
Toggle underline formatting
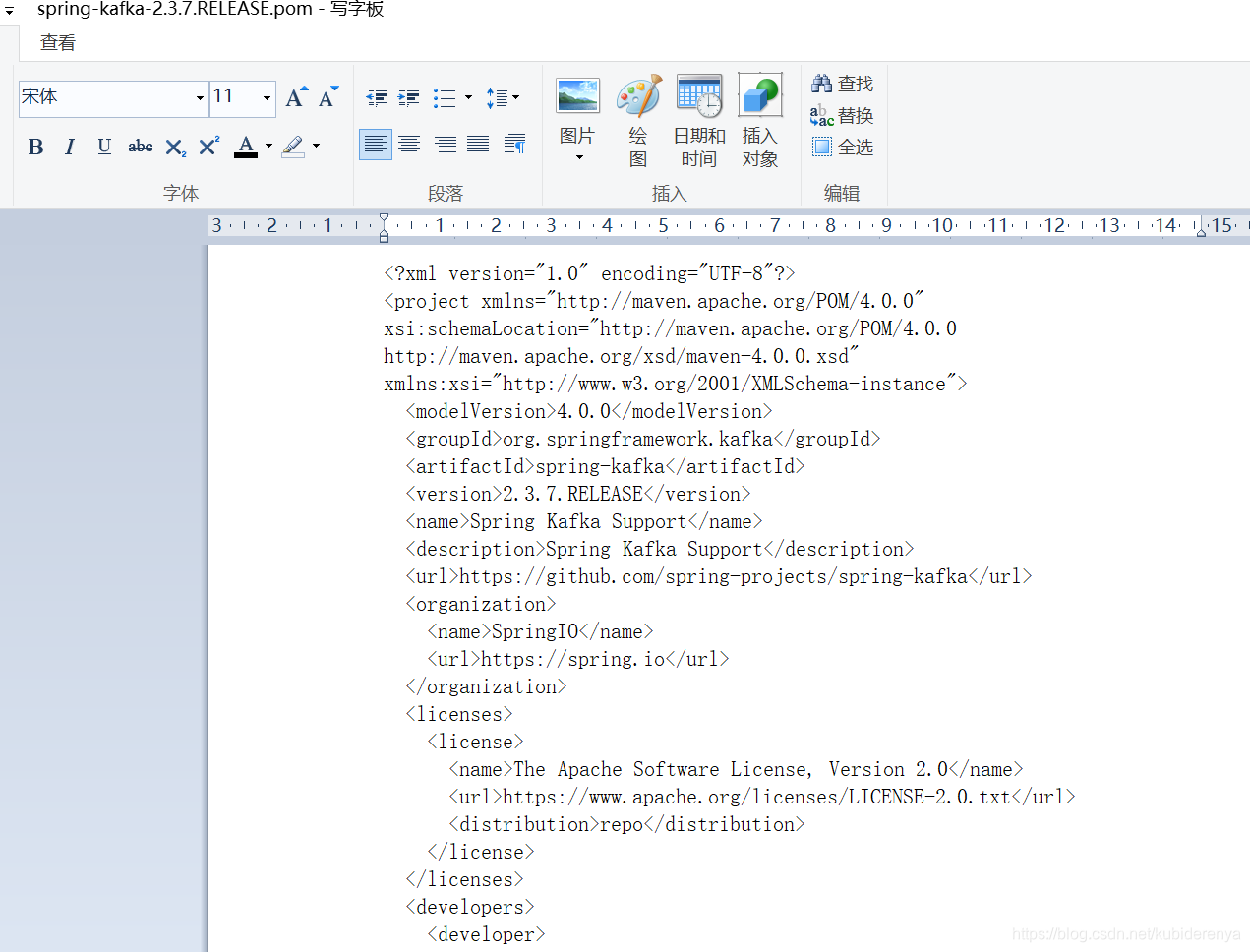[x=104, y=147]
